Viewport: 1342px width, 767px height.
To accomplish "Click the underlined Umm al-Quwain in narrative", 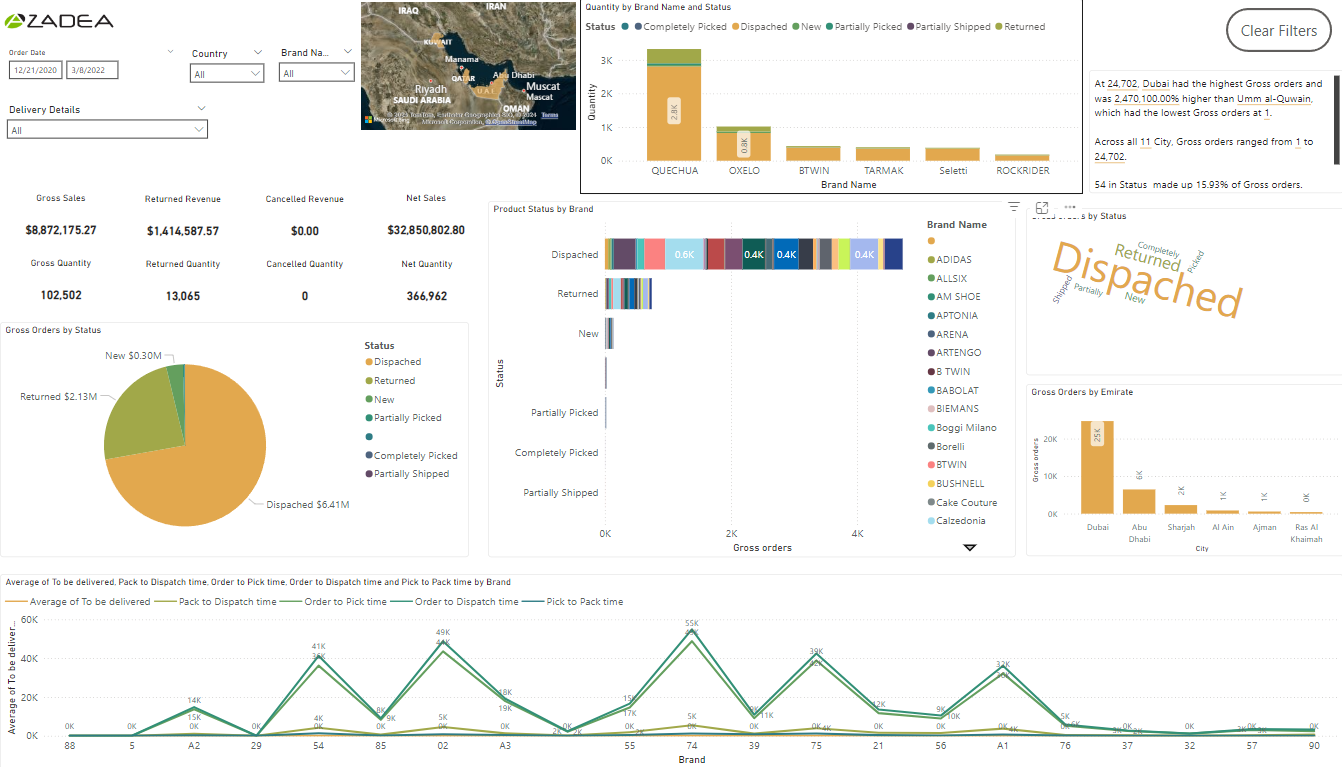I will pyautogui.click(x=1274, y=99).
